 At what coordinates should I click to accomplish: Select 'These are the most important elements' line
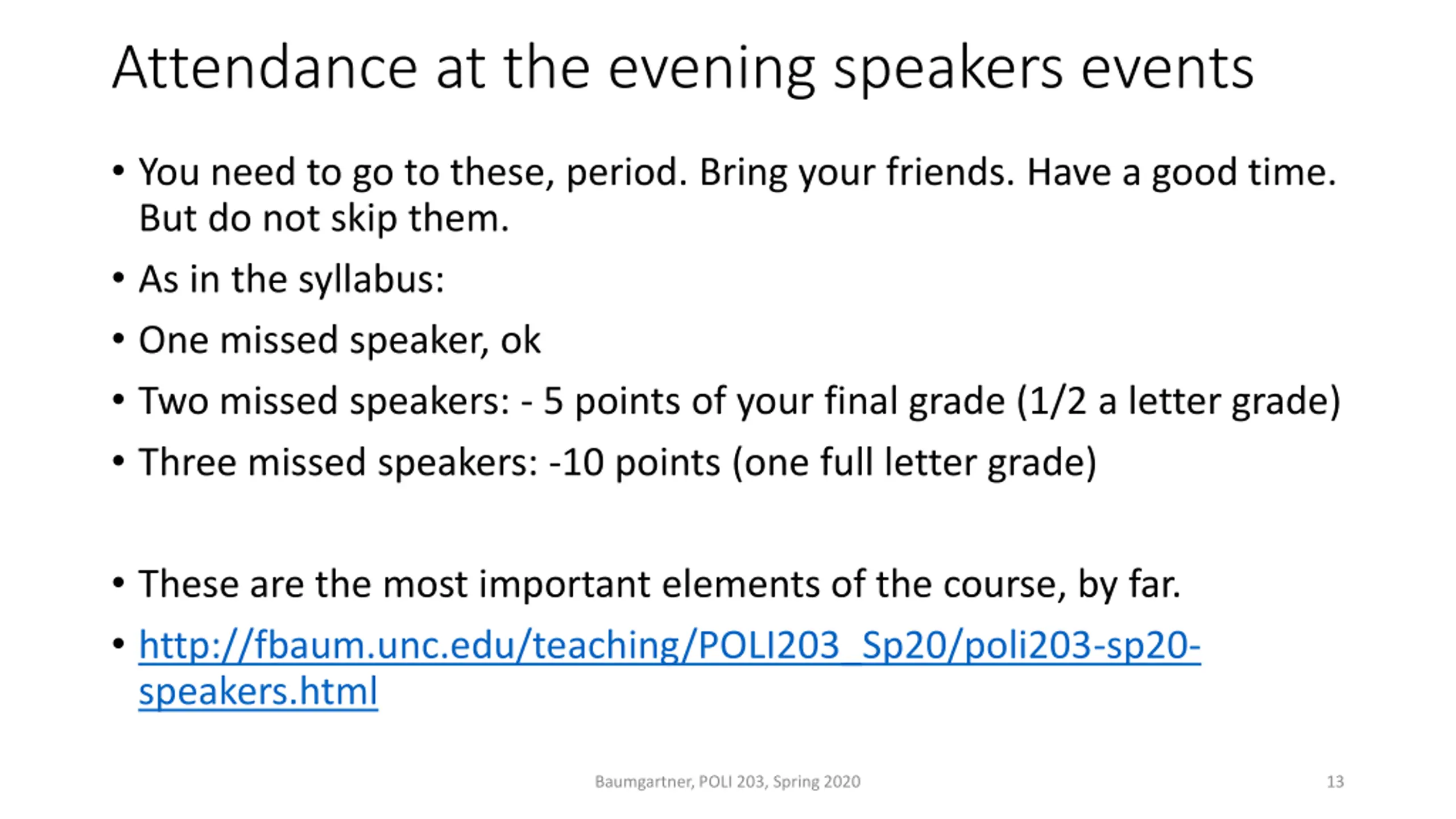659,585
